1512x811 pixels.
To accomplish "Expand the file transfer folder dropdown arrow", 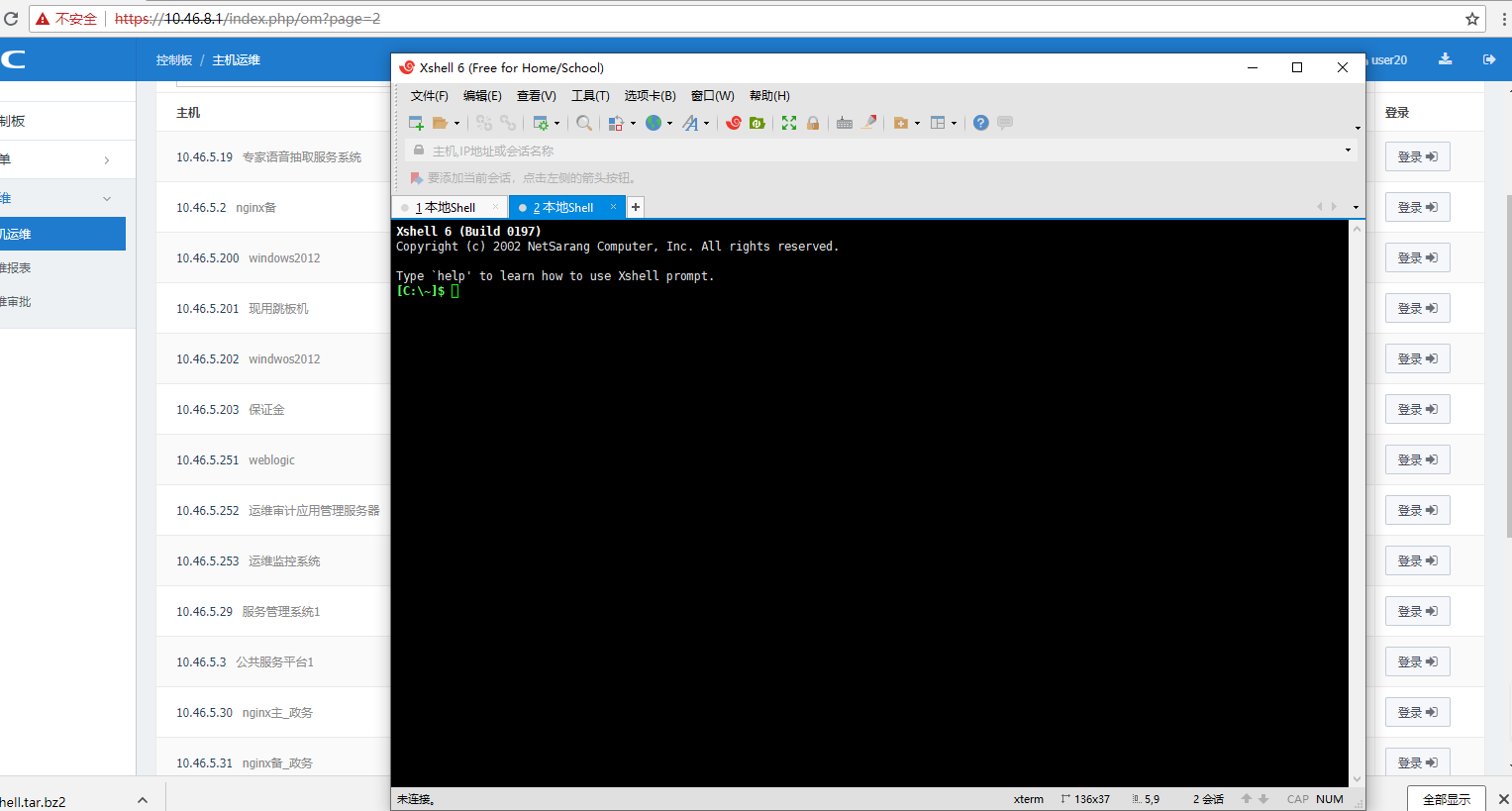I will (x=918, y=124).
